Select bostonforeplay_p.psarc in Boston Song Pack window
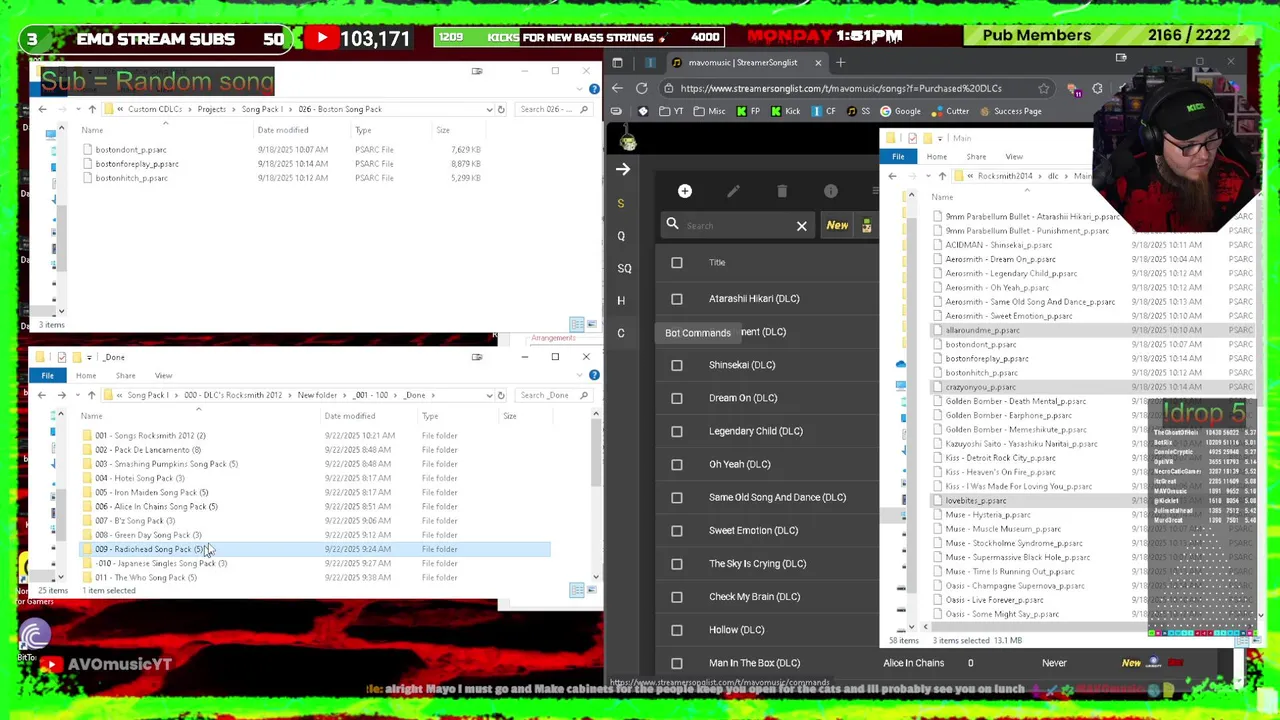The height and width of the screenshot is (720, 1280). pyautogui.click(x=137, y=164)
